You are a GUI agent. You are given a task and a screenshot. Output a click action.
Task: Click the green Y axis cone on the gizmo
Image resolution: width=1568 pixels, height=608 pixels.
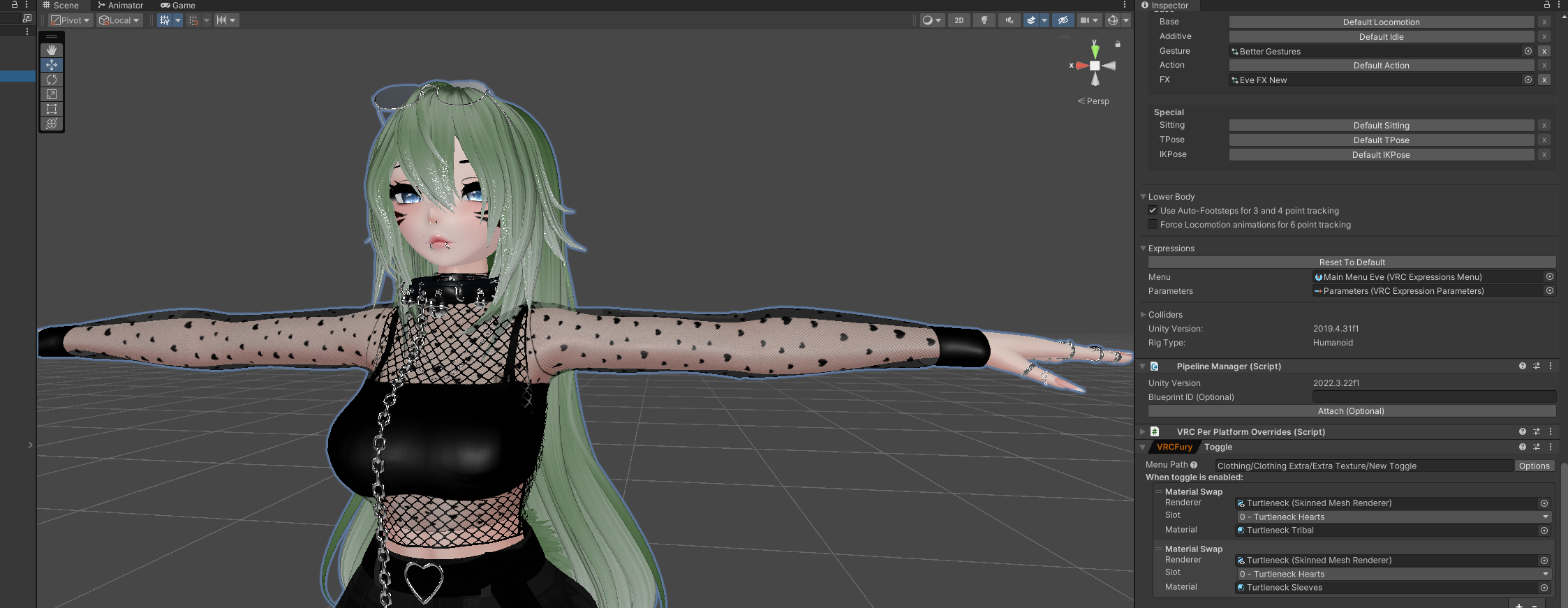[x=1095, y=50]
